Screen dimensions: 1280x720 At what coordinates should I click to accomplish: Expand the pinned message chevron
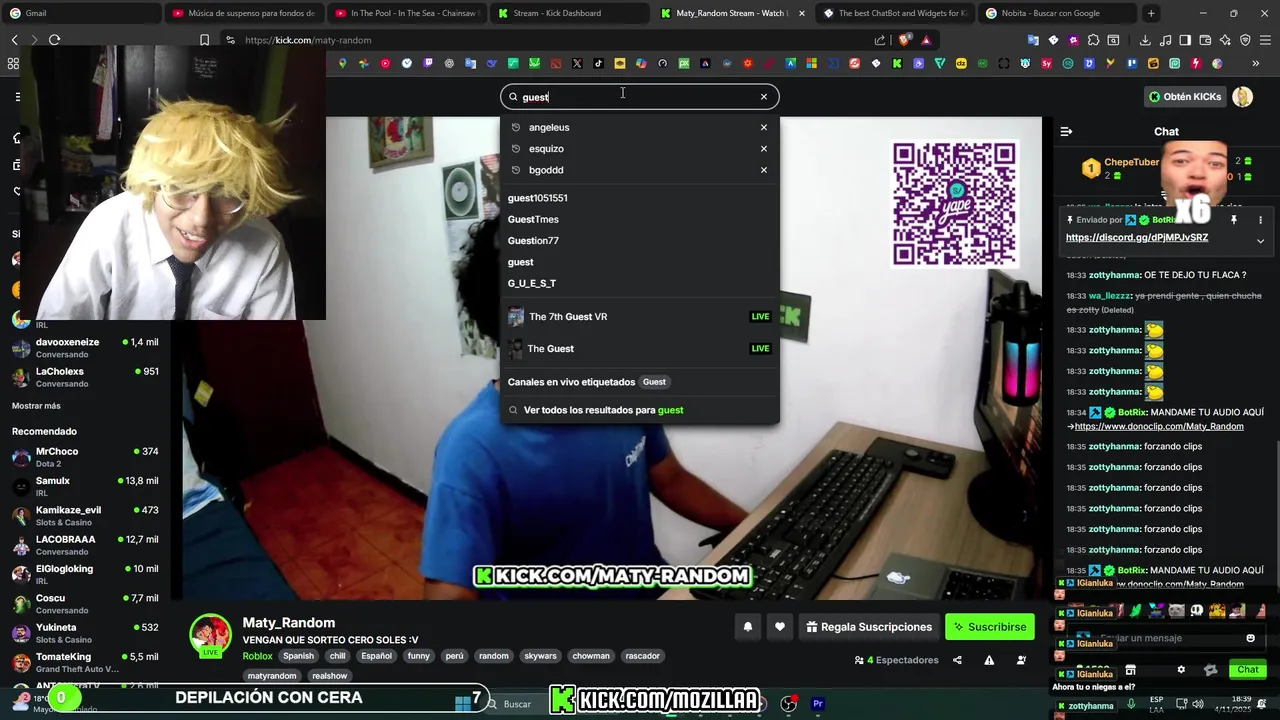(1260, 241)
